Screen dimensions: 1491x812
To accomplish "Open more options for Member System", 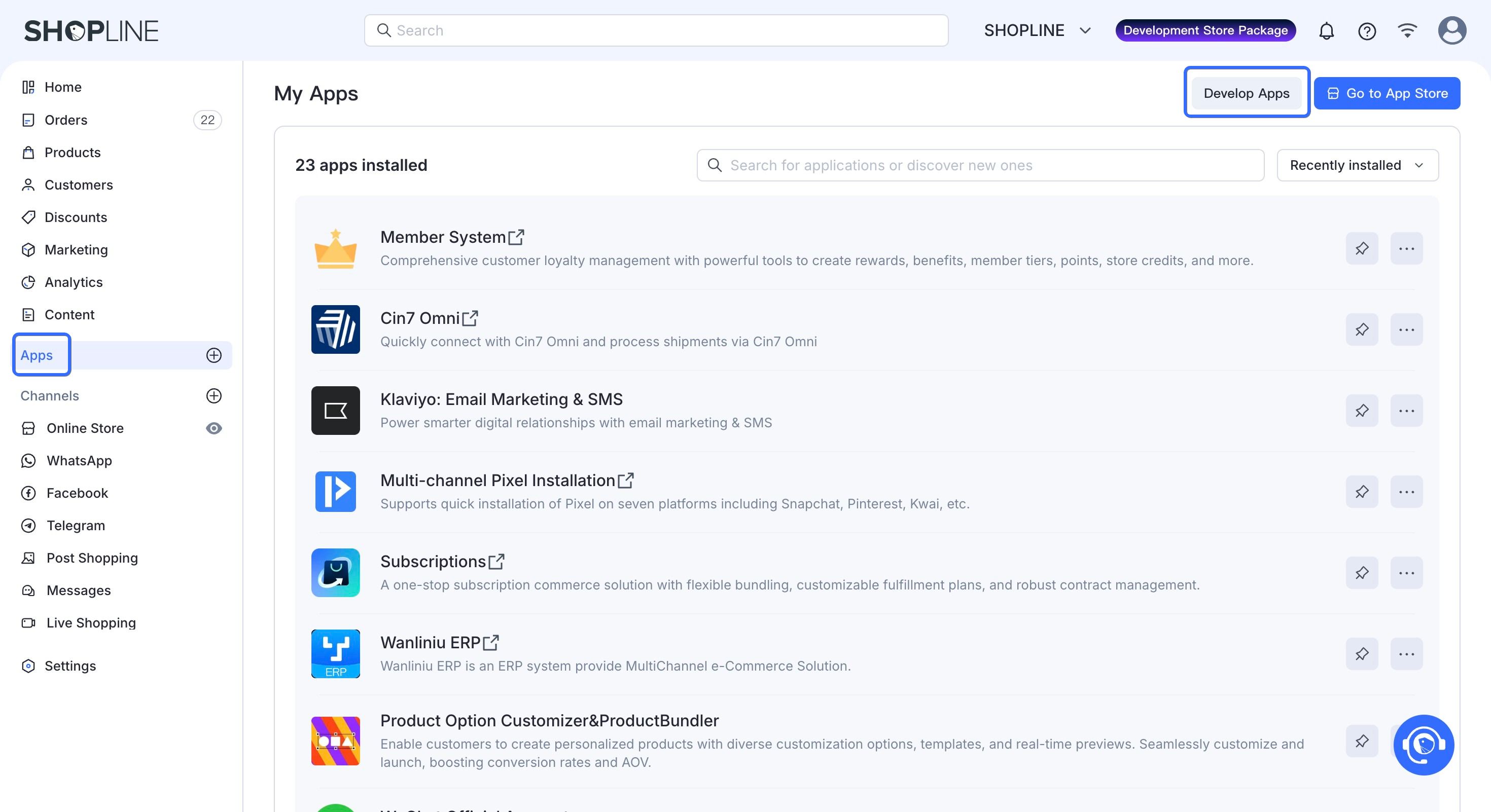I will (1406, 249).
